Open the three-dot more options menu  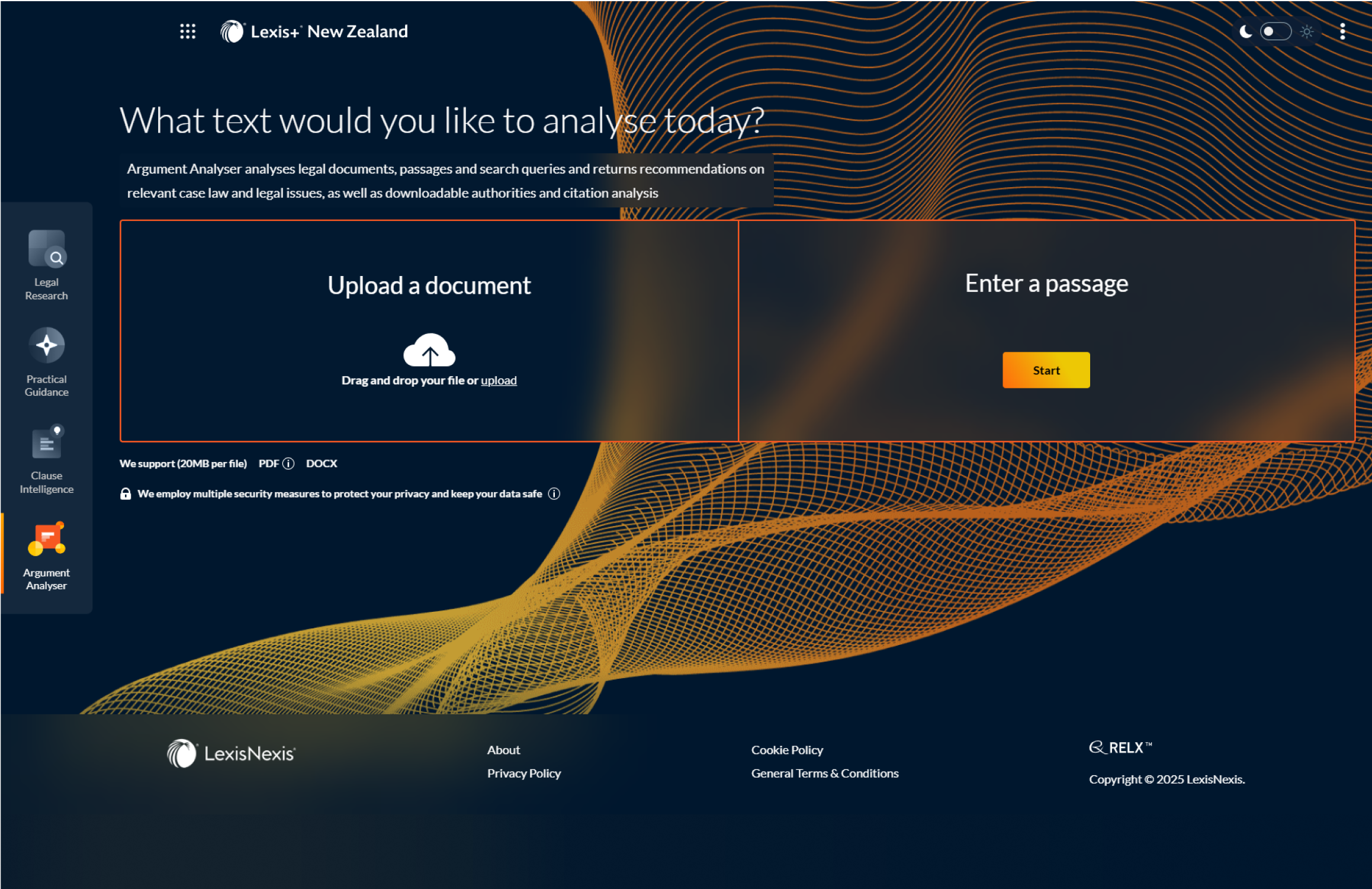click(1342, 31)
